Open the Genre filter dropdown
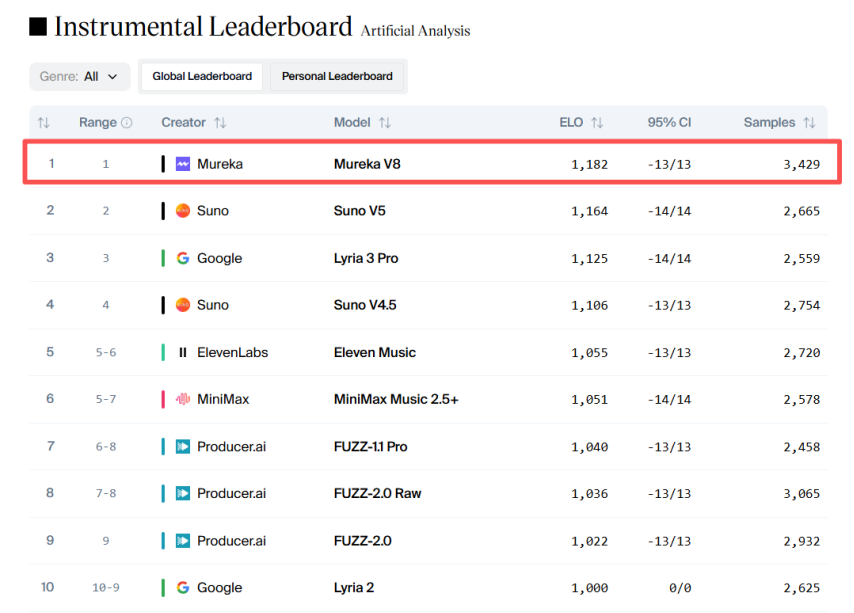This screenshot has height=613, width=854. [79, 76]
